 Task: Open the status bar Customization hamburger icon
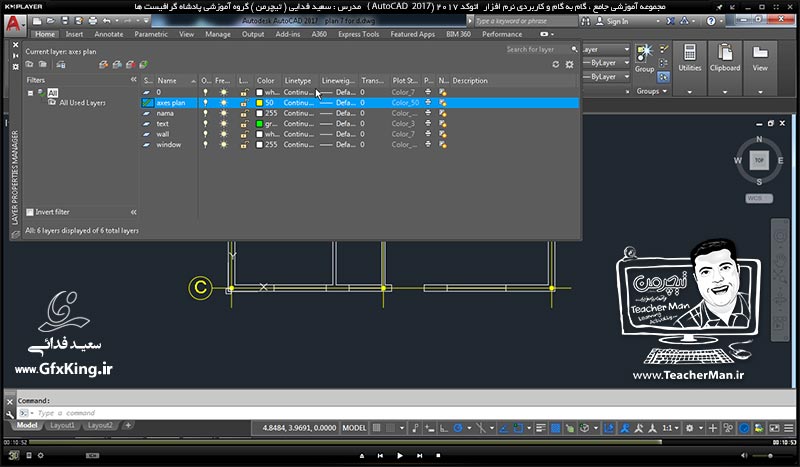point(789,428)
